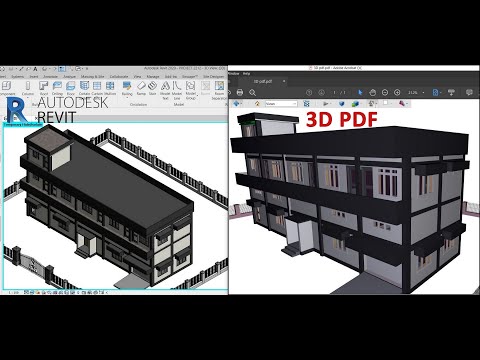
Task: Select the Ramp tool in Revit ribbon
Action: point(141,88)
